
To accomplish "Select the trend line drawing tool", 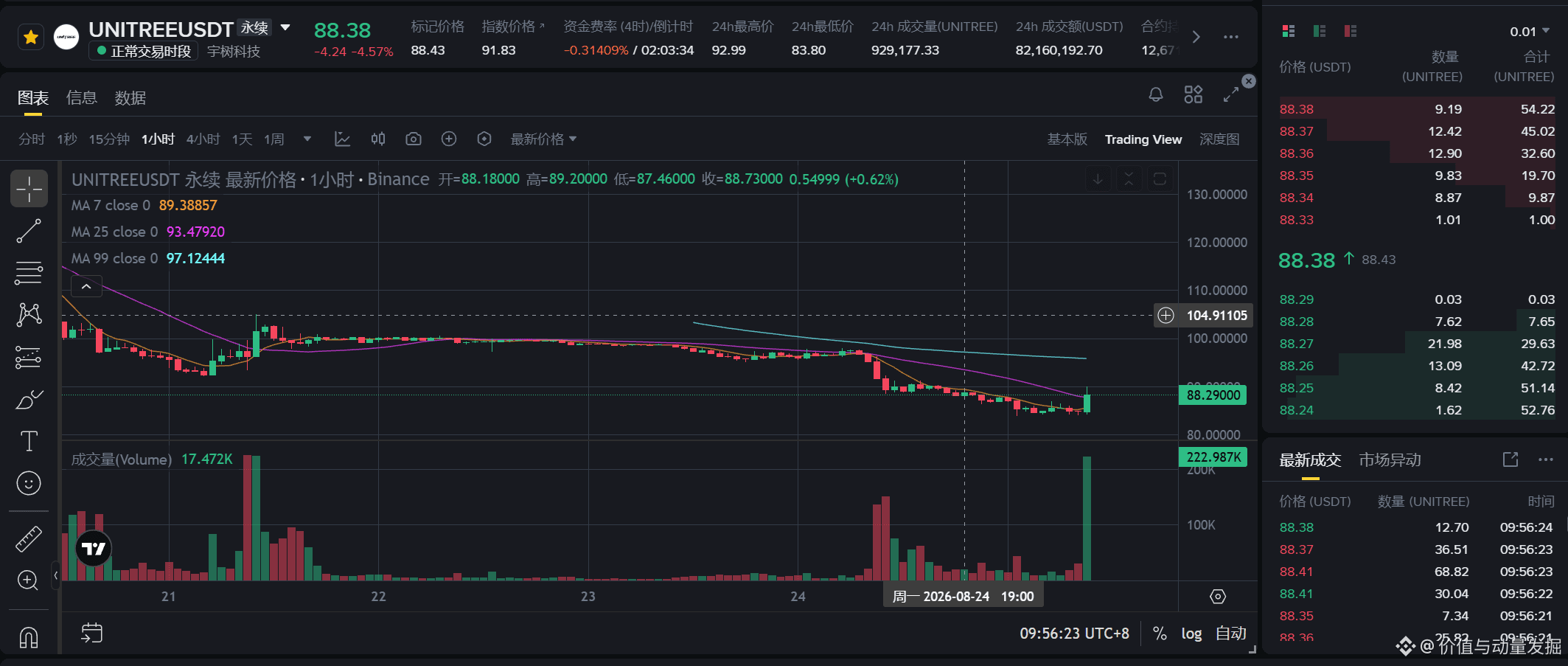I will coord(29,231).
